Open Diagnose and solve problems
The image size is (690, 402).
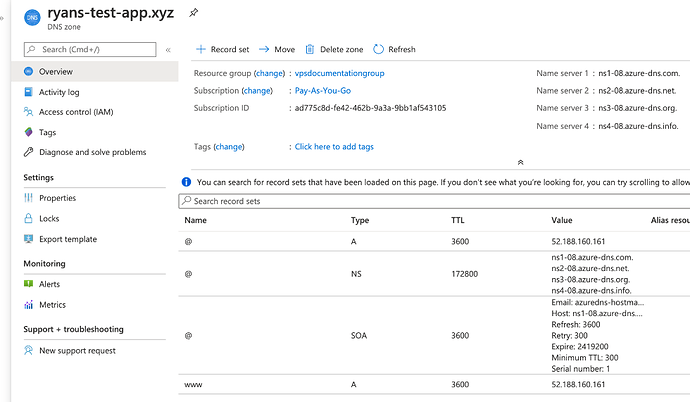[x=95, y=152]
